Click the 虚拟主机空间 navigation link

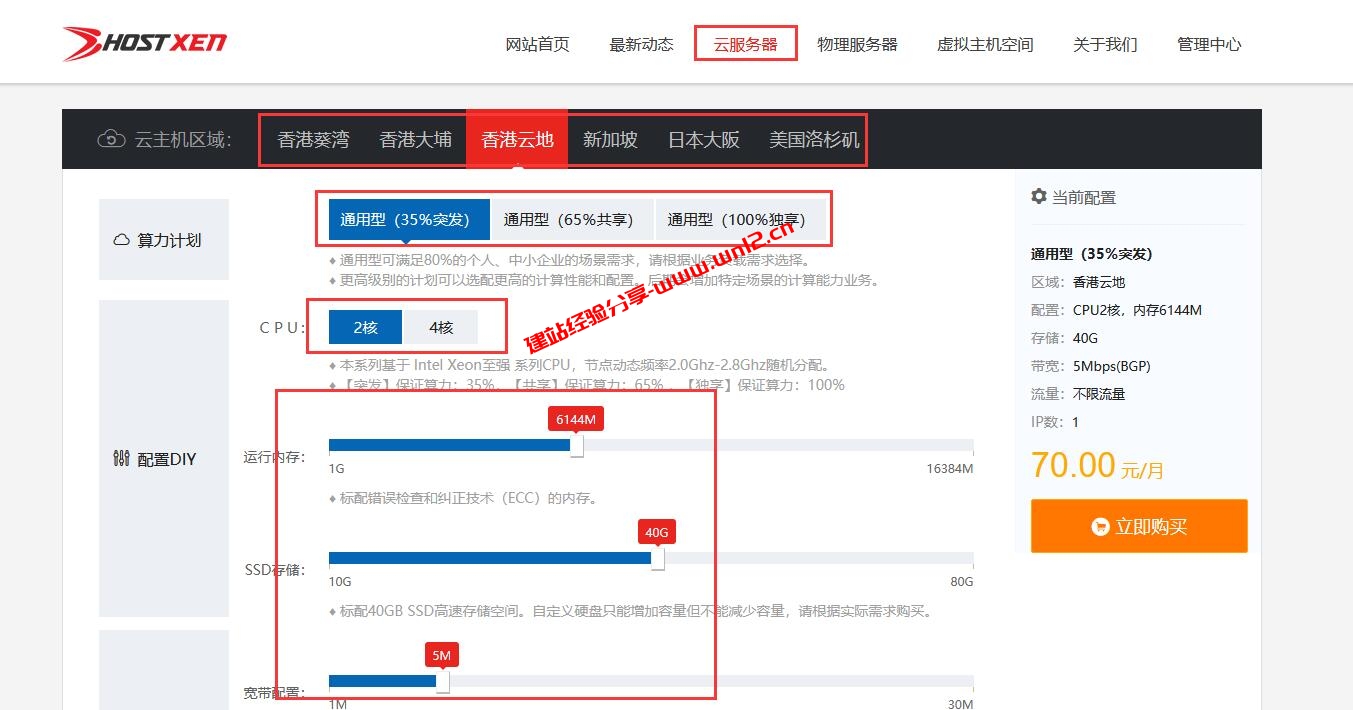985,44
